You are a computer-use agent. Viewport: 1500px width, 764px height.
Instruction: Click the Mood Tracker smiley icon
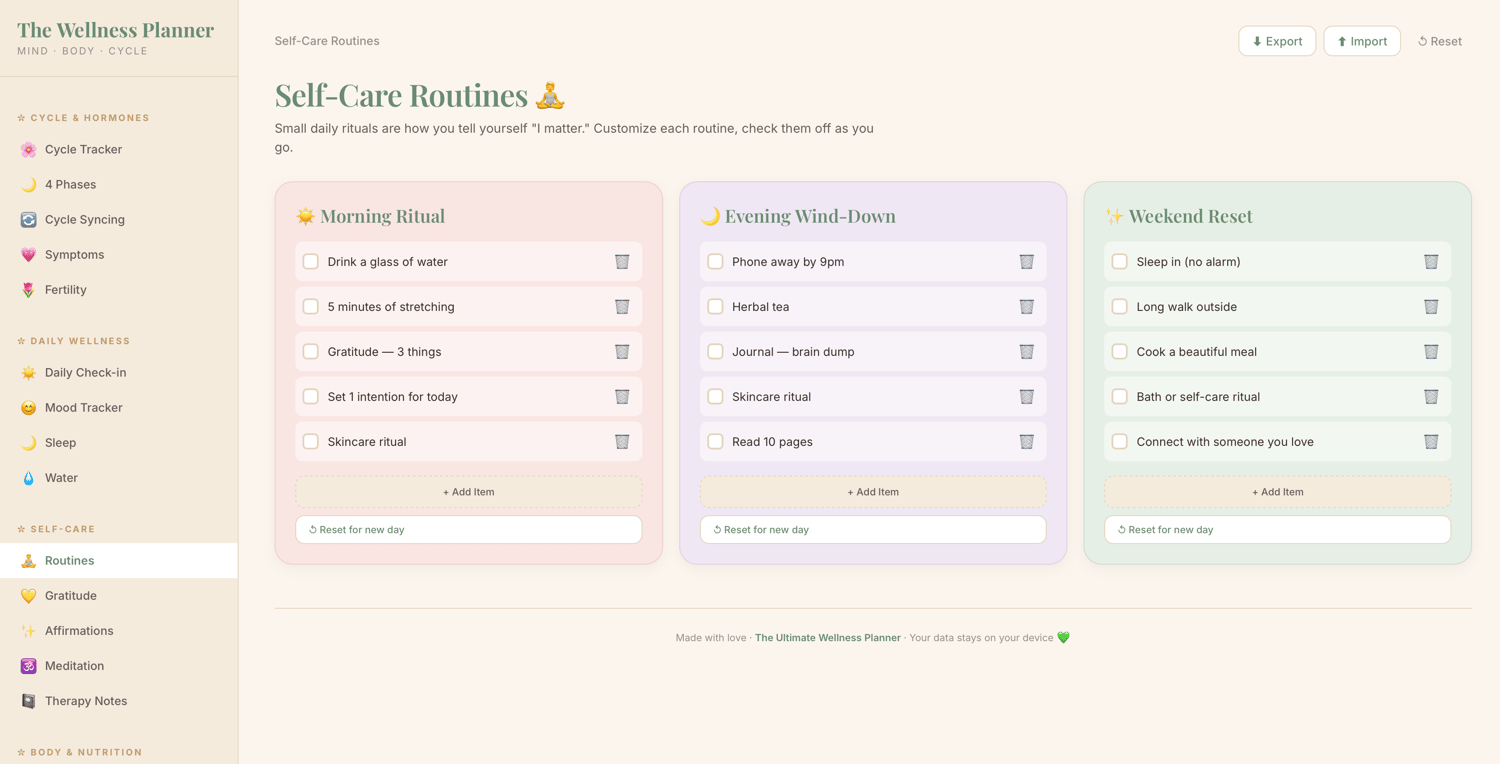pos(28,408)
